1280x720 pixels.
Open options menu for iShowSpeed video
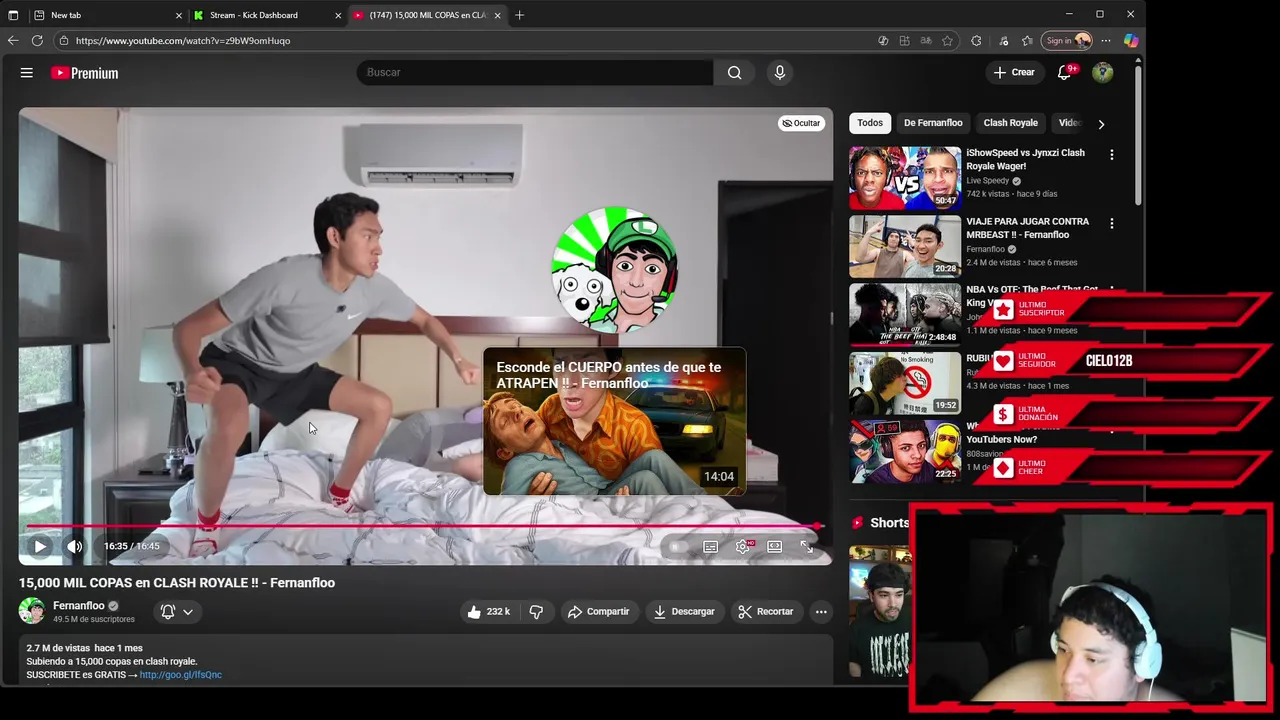pyautogui.click(x=1111, y=155)
